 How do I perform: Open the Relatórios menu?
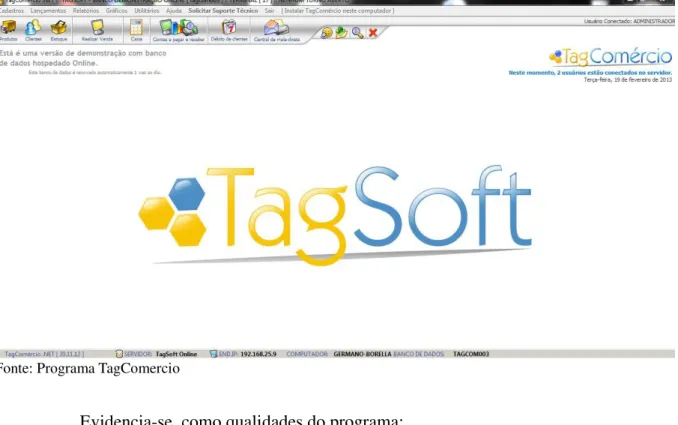click(86, 11)
